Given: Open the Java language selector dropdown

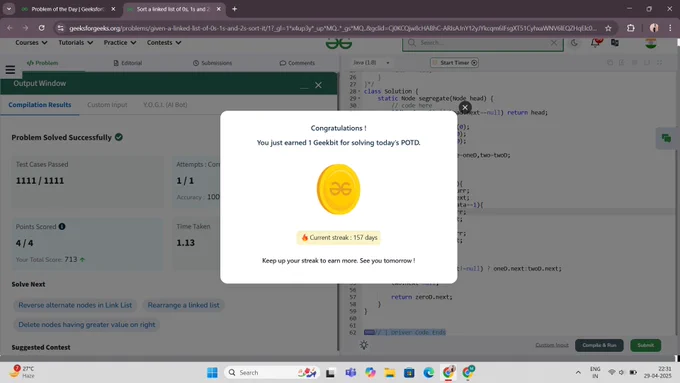Looking at the screenshot, I should point(371,62).
